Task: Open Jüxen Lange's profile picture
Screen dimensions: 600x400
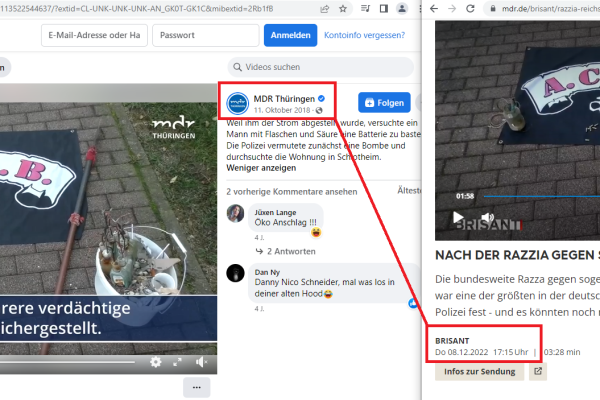Action: click(235, 213)
